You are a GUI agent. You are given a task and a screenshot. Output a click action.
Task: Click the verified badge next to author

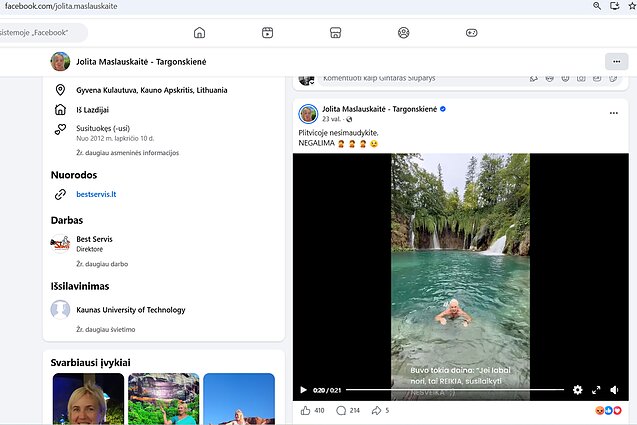(x=443, y=109)
